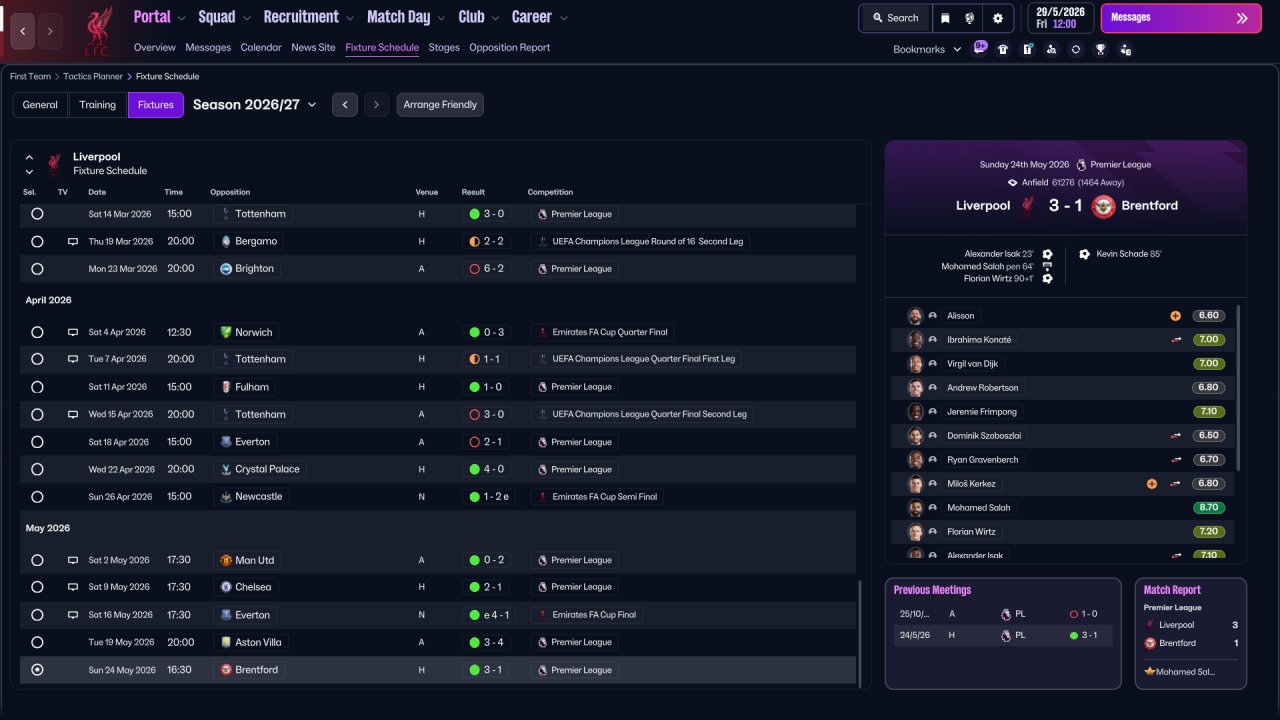Screen dimensions: 1280x720
Task: Click the trophy bookmark icon
Action: click(1100, 49)
